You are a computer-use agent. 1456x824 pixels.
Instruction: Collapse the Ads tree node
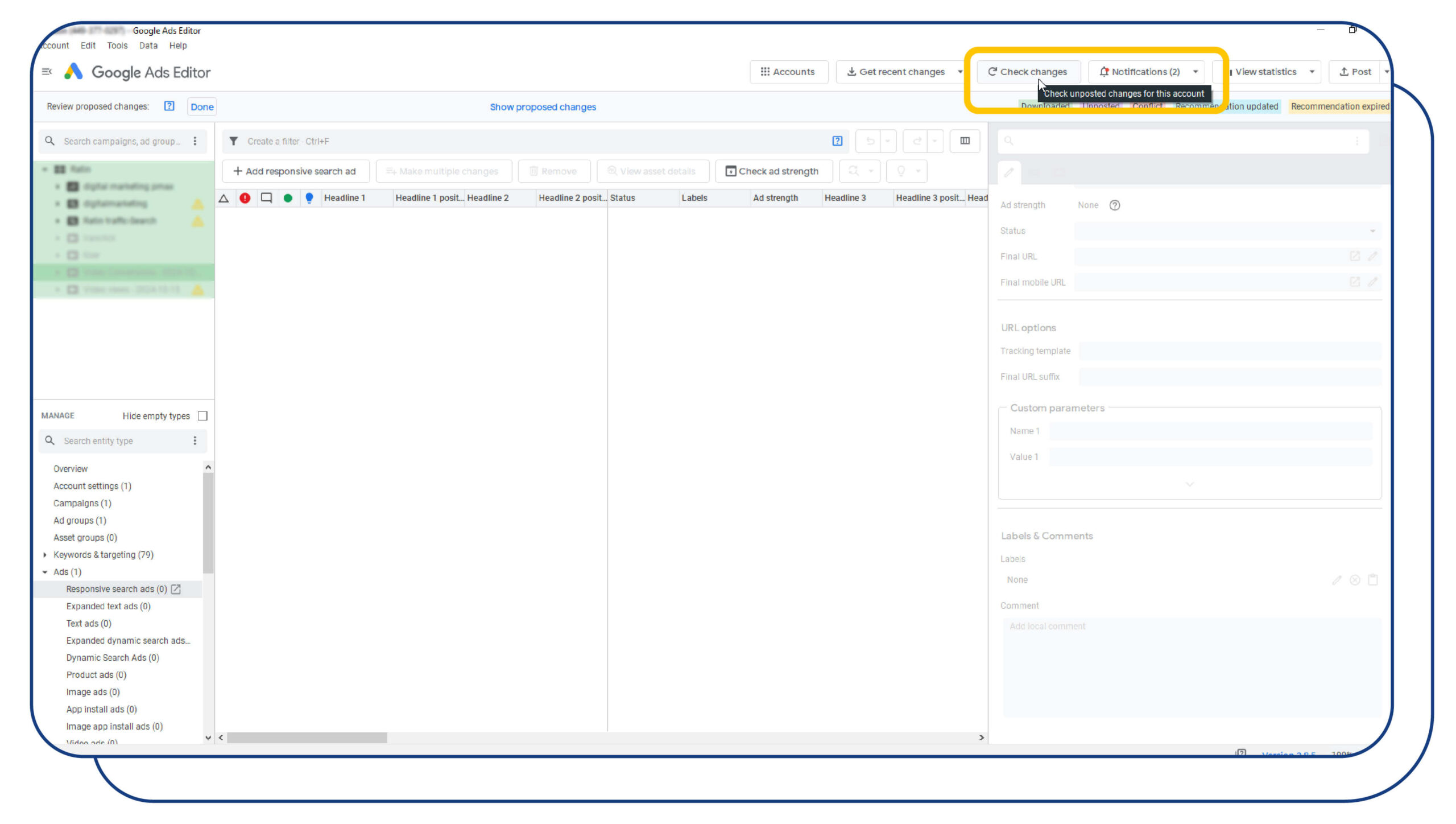[45, 572]
